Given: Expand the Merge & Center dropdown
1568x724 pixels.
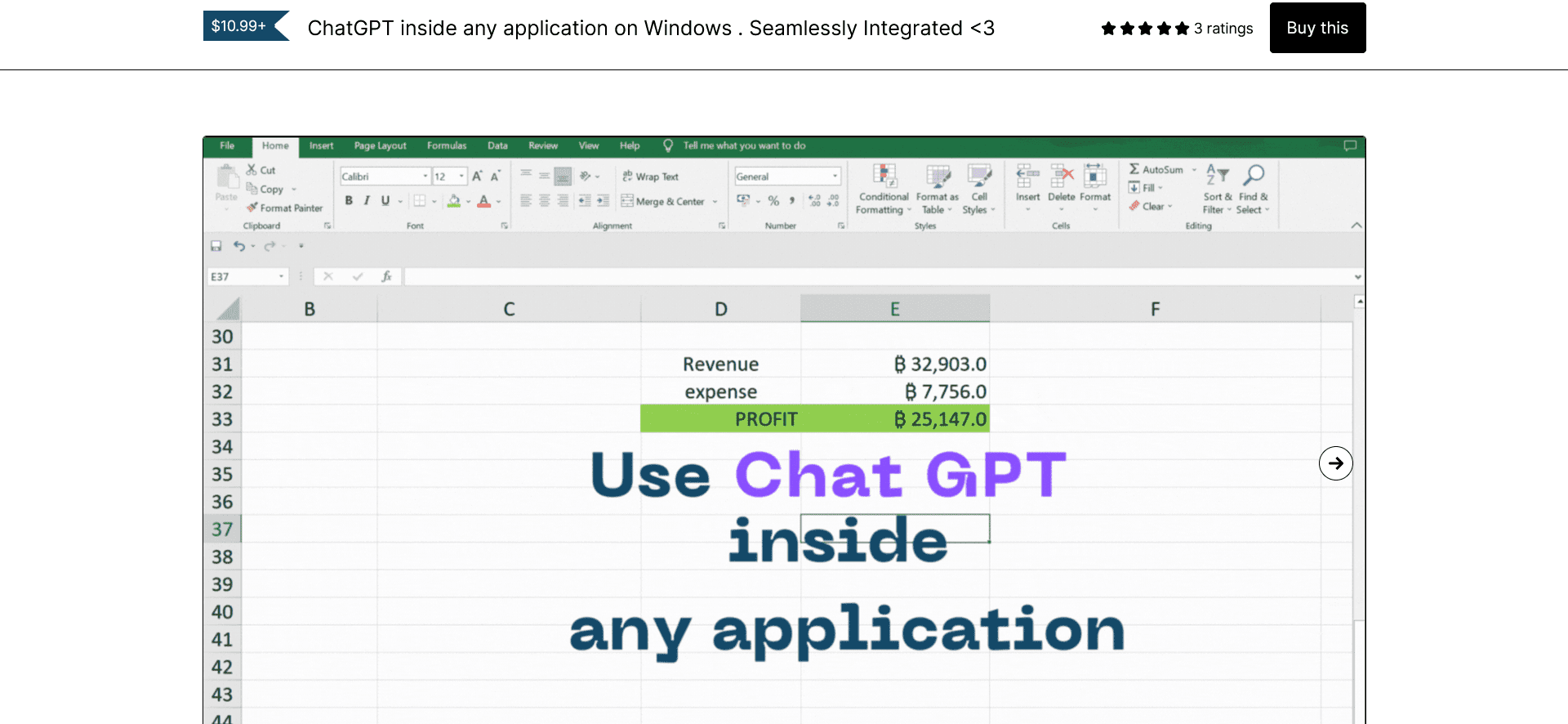Looking at the screenshot, I should 715,202.
